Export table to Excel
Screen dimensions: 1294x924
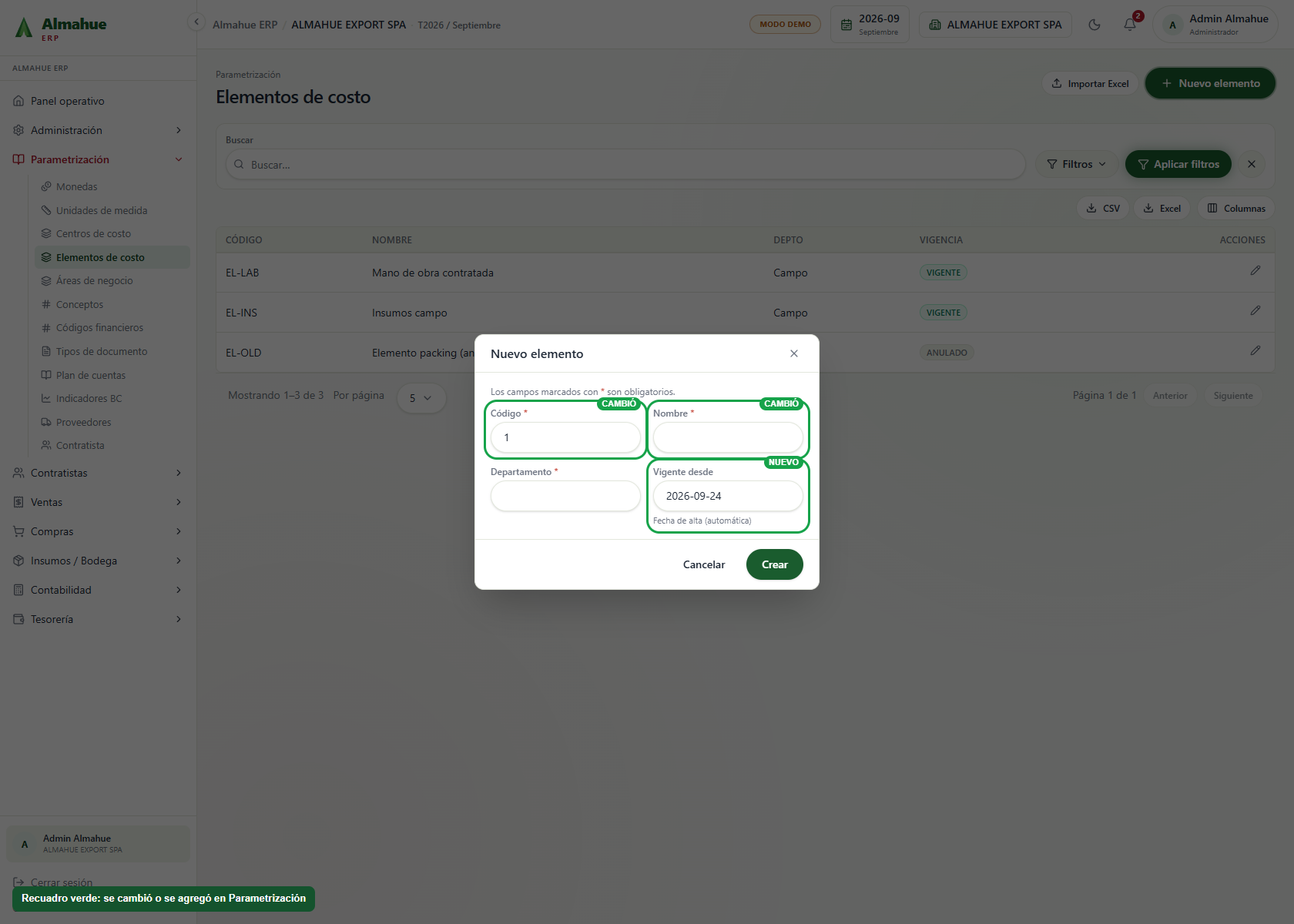click(x=1162, y=208)
